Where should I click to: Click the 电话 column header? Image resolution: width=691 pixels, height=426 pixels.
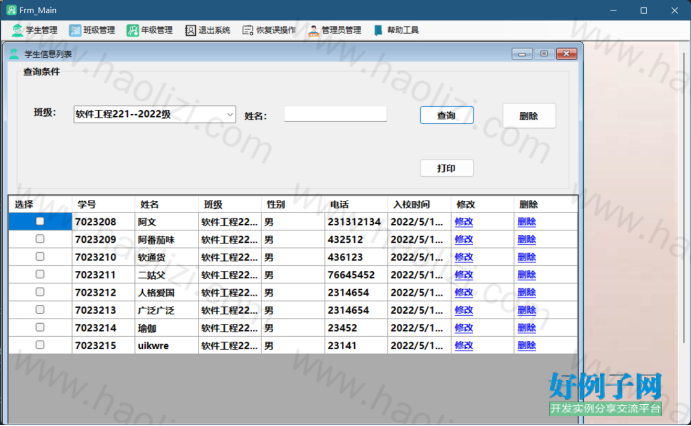coord(356,204)
